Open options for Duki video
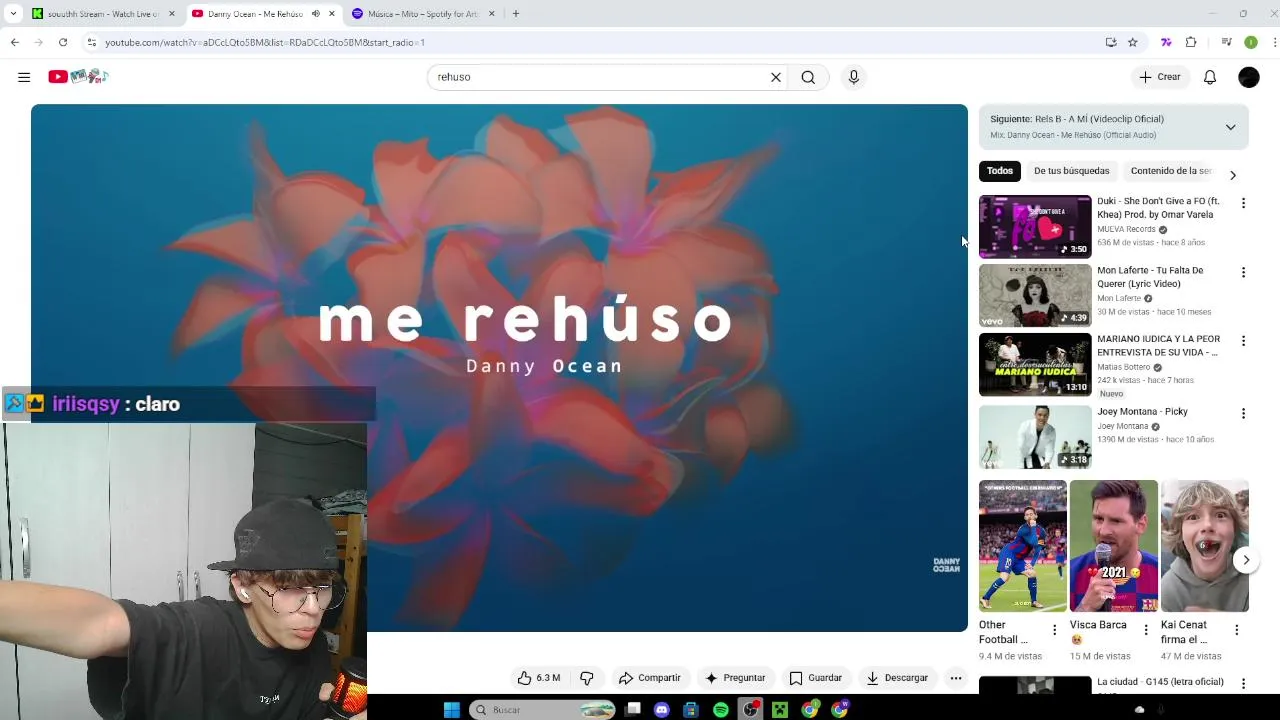The image size is (1280, 720). tap(1243, 203)
